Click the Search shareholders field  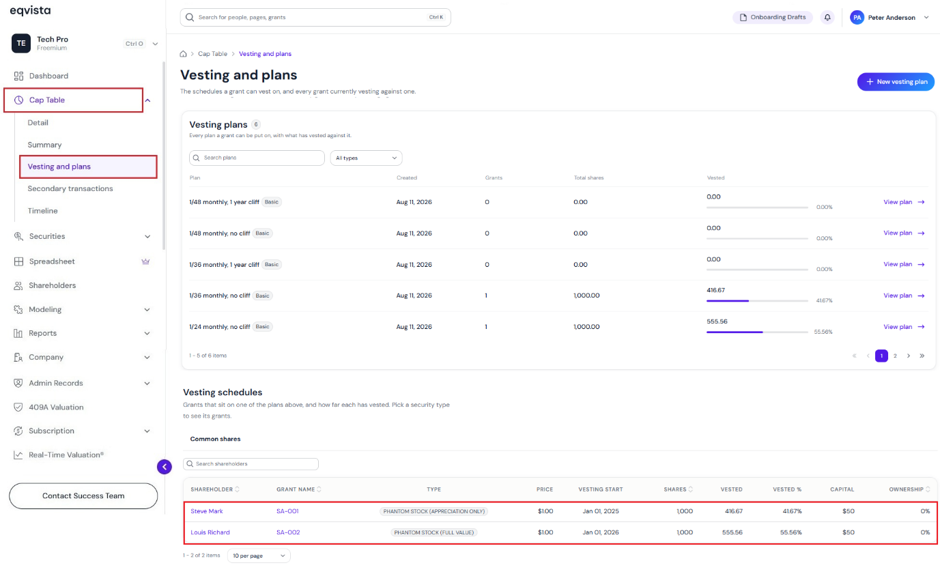[251, 464]
